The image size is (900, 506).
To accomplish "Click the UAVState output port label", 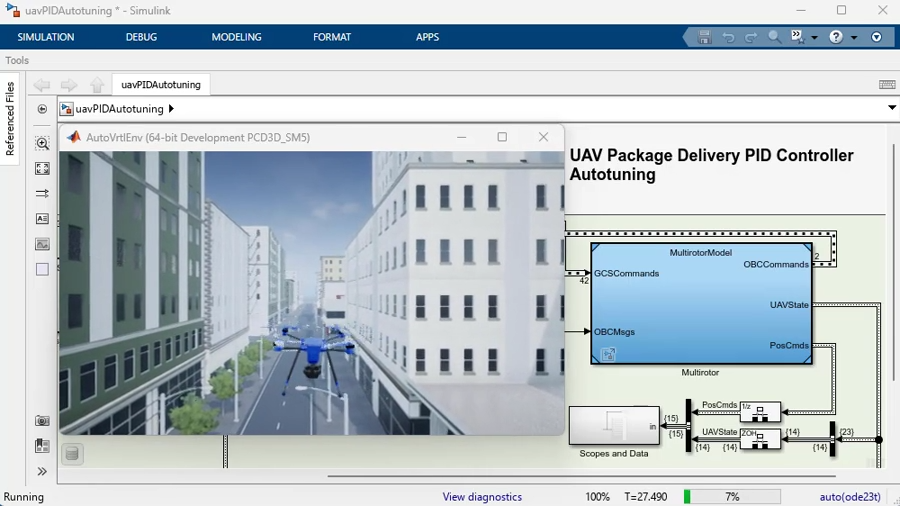I will pyautogui.click(x=789, y=305).
